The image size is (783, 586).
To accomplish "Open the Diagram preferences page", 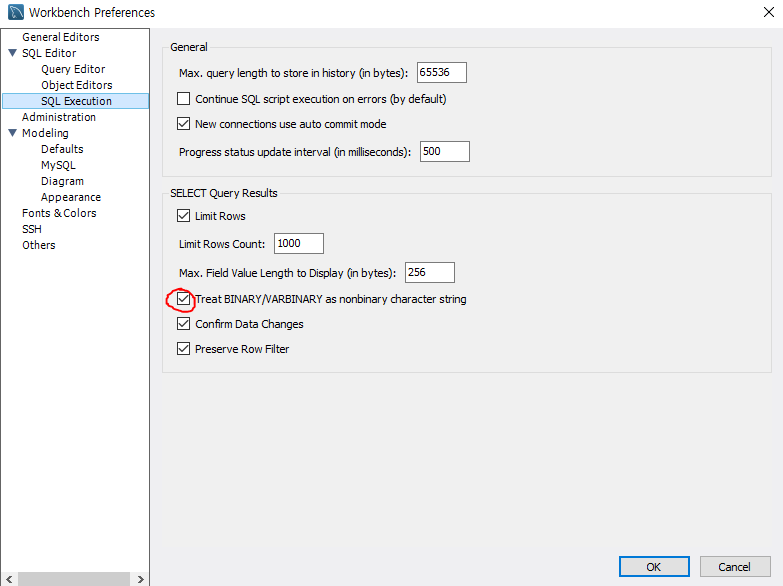I will coord(62,181).
